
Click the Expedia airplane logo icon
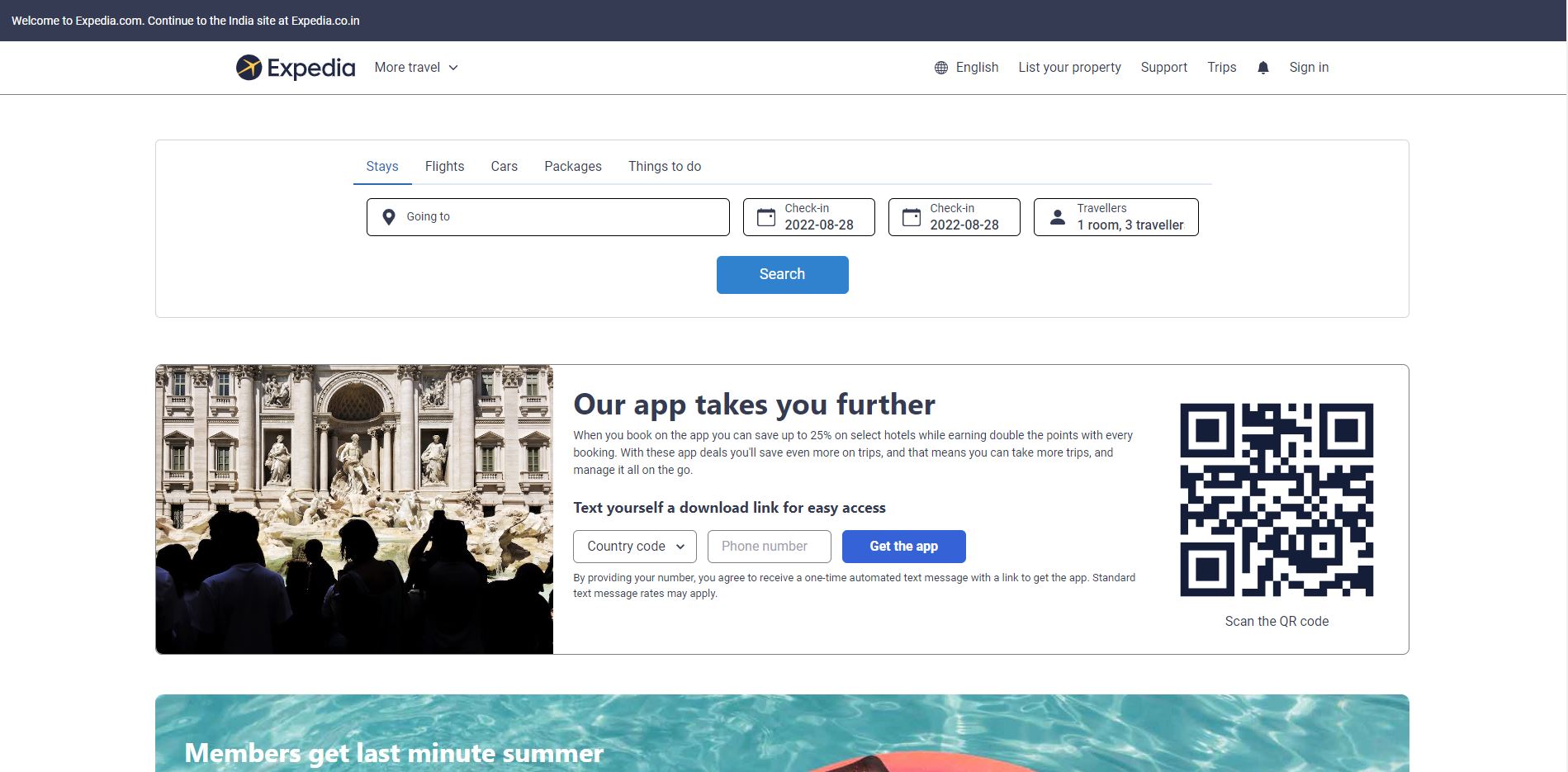(249, 68)
